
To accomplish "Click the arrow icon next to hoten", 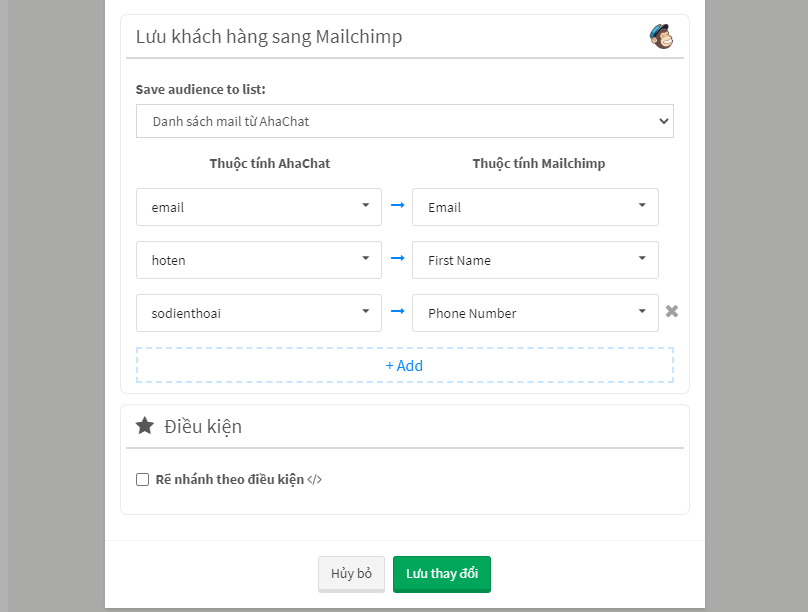I will (397, 258).
